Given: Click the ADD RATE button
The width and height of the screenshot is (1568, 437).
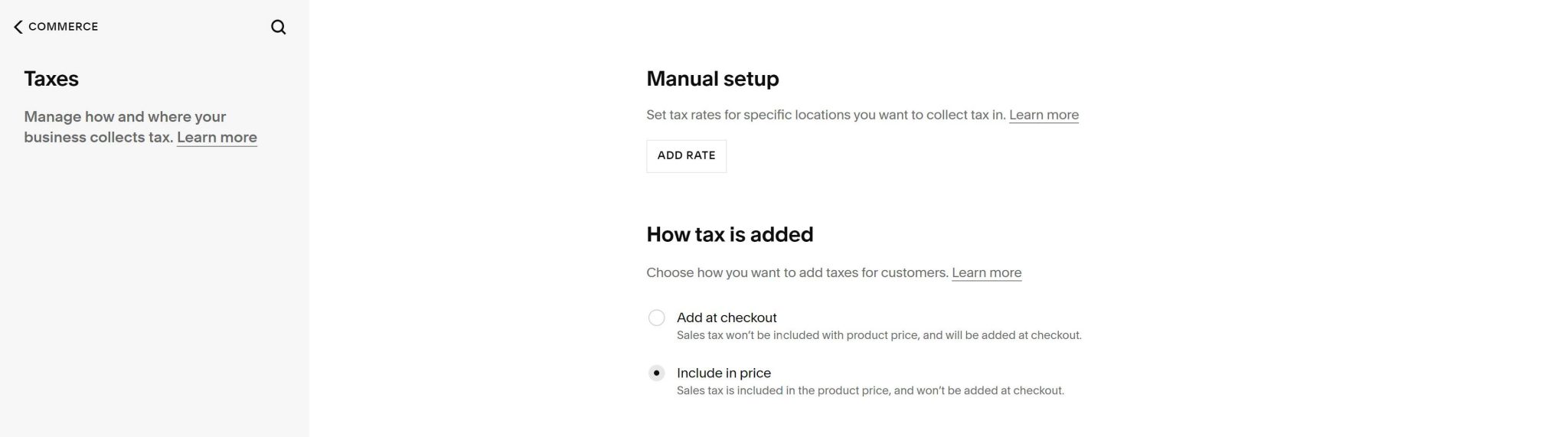Looking at the screenshot, I should click(x=686, y=155).
